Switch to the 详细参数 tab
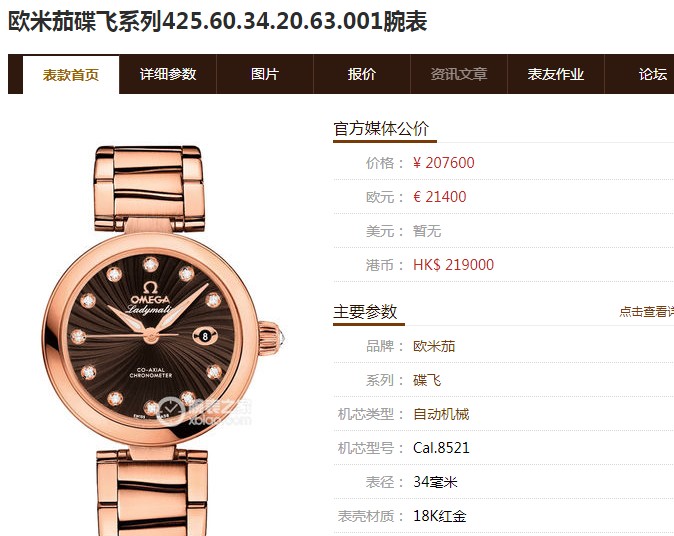 [x=168, y=74]
